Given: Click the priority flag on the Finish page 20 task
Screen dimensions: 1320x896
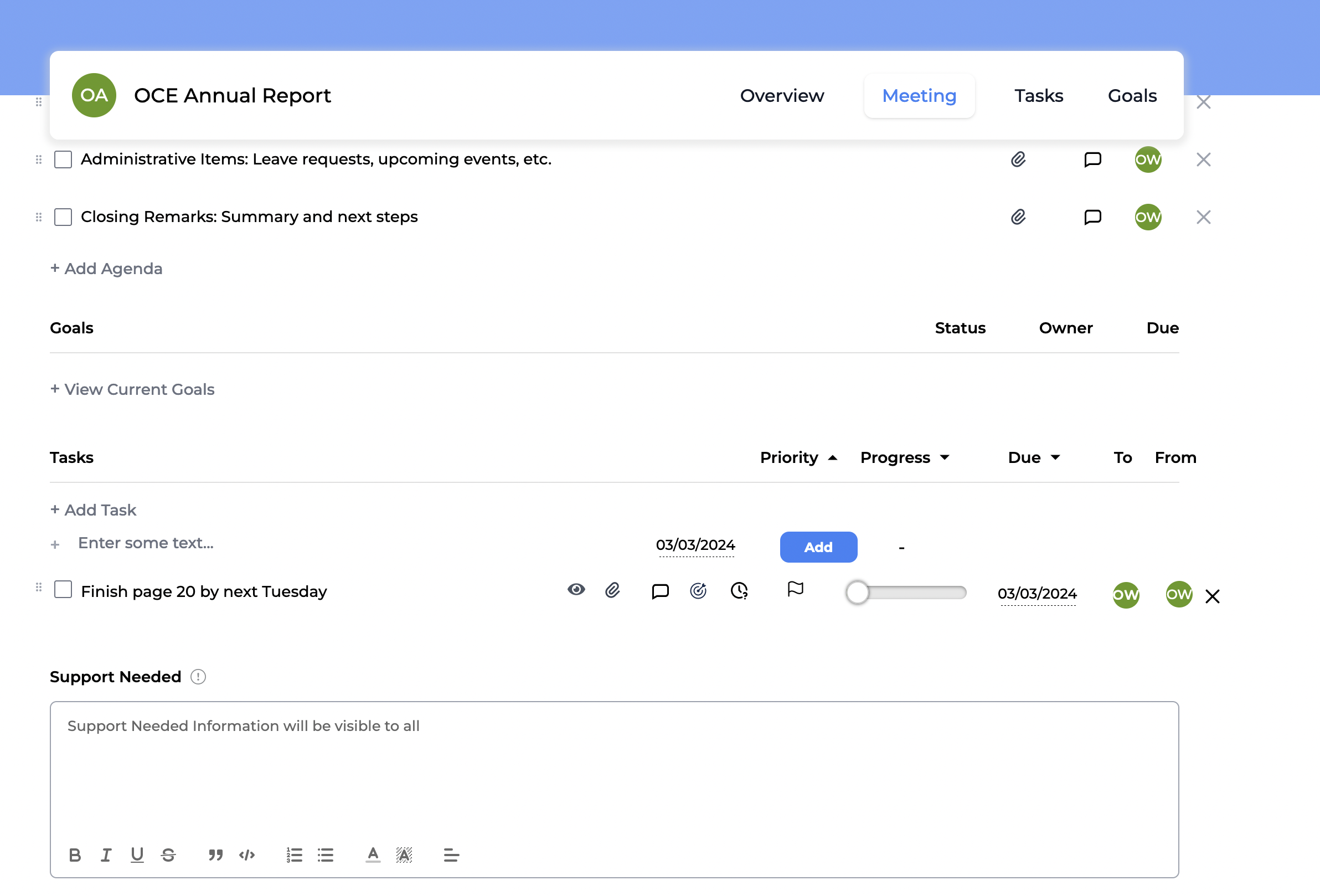Looking at the screenshot, I should tap(795, 589).
